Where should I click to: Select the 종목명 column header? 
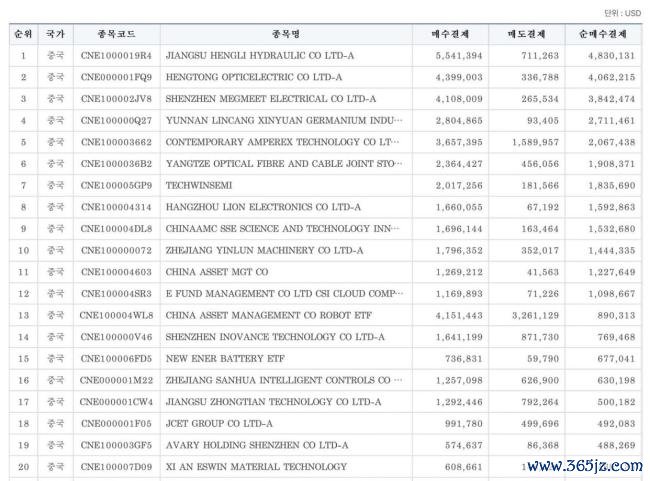(x=286, y=34)
